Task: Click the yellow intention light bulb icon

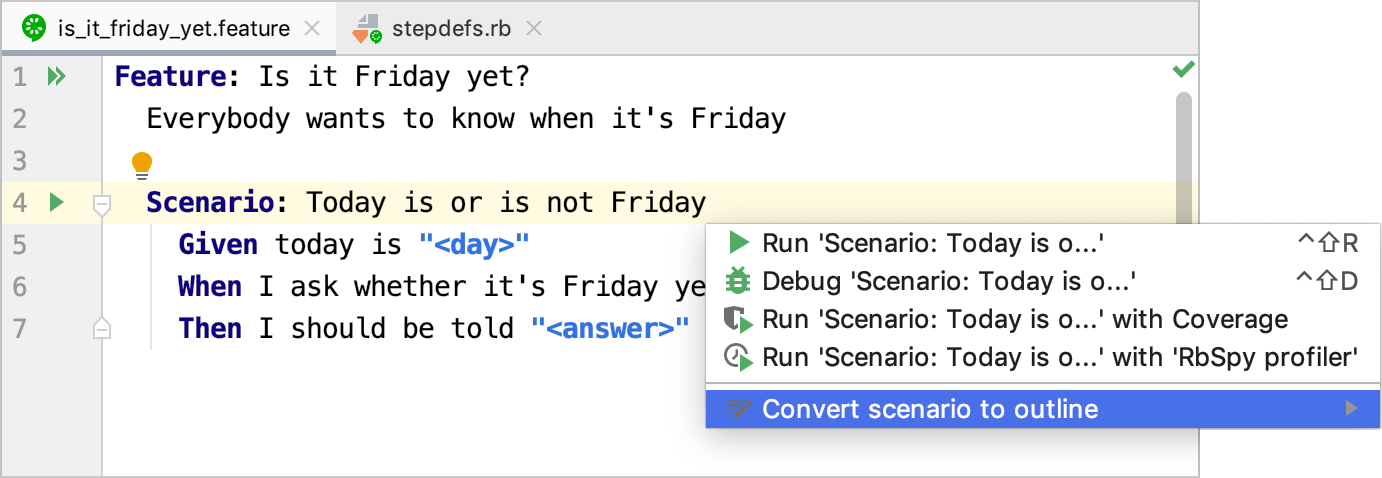Action: coord(142,164)
